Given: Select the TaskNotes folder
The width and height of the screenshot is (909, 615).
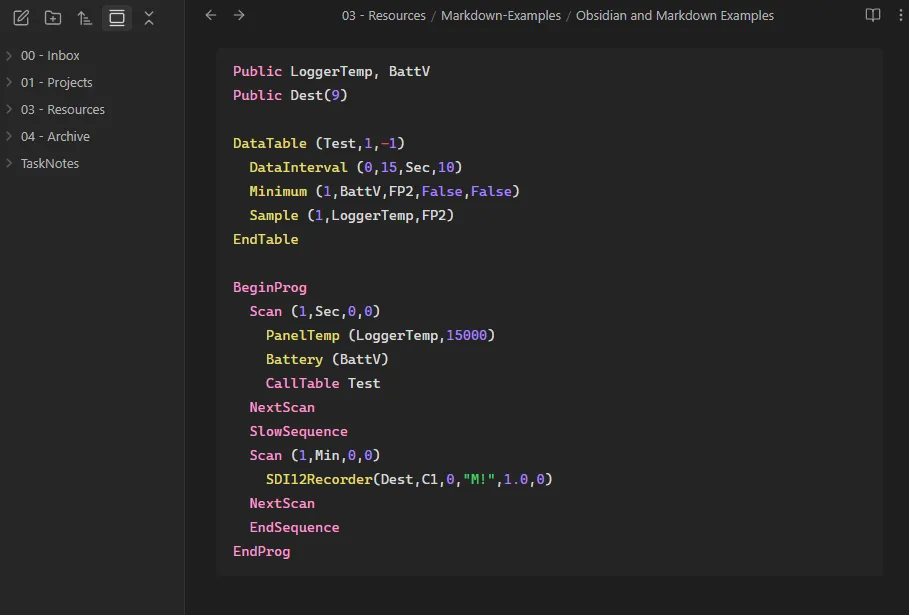Looking at the screenshot, I should [50, 164].
